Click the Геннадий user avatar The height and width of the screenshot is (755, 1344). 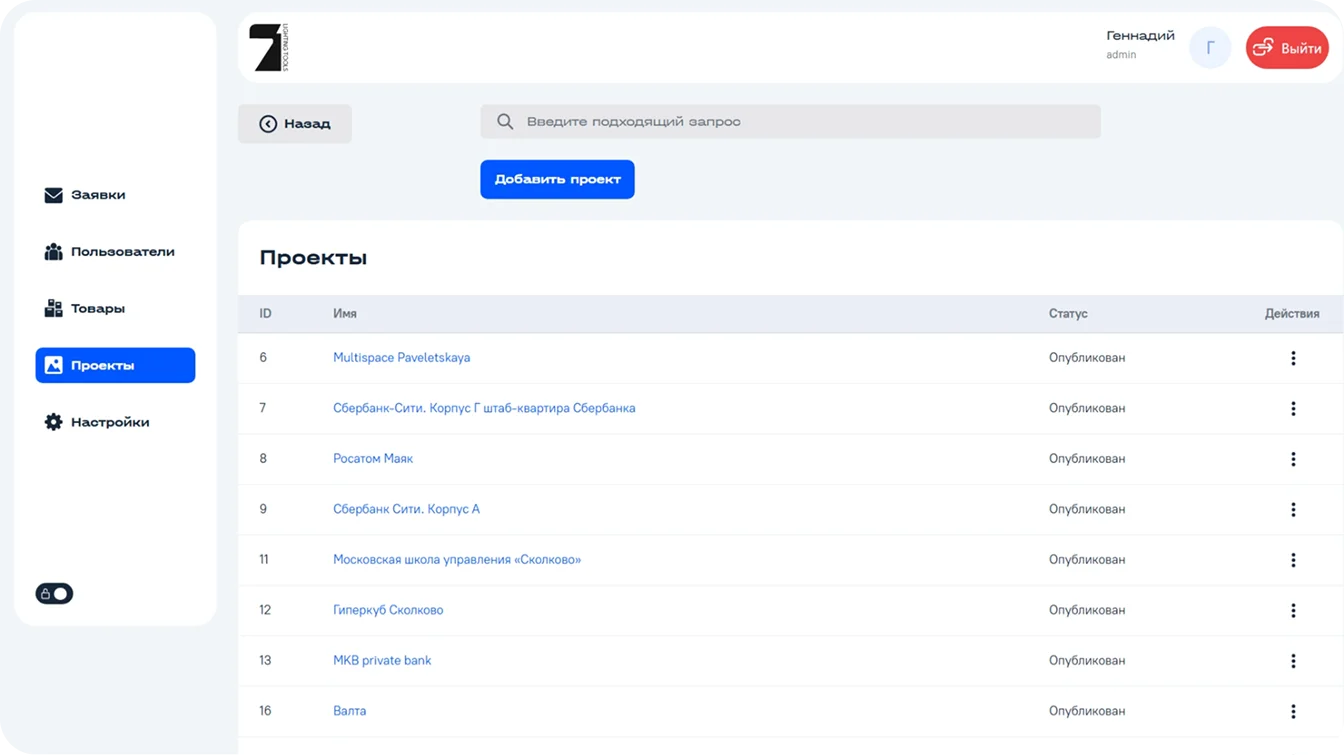pos(1209,48)
